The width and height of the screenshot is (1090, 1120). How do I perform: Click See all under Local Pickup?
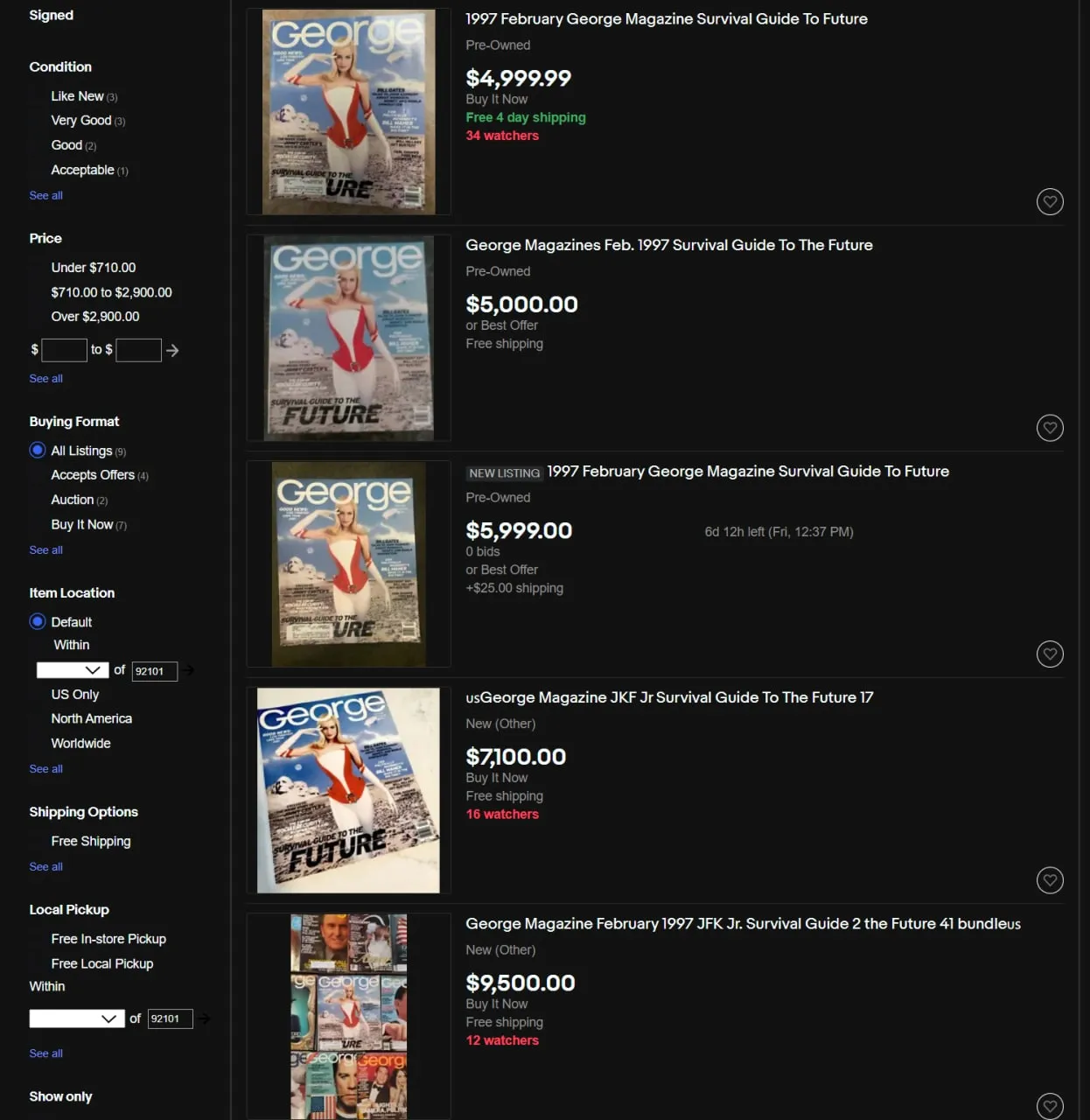[46, 1053]
